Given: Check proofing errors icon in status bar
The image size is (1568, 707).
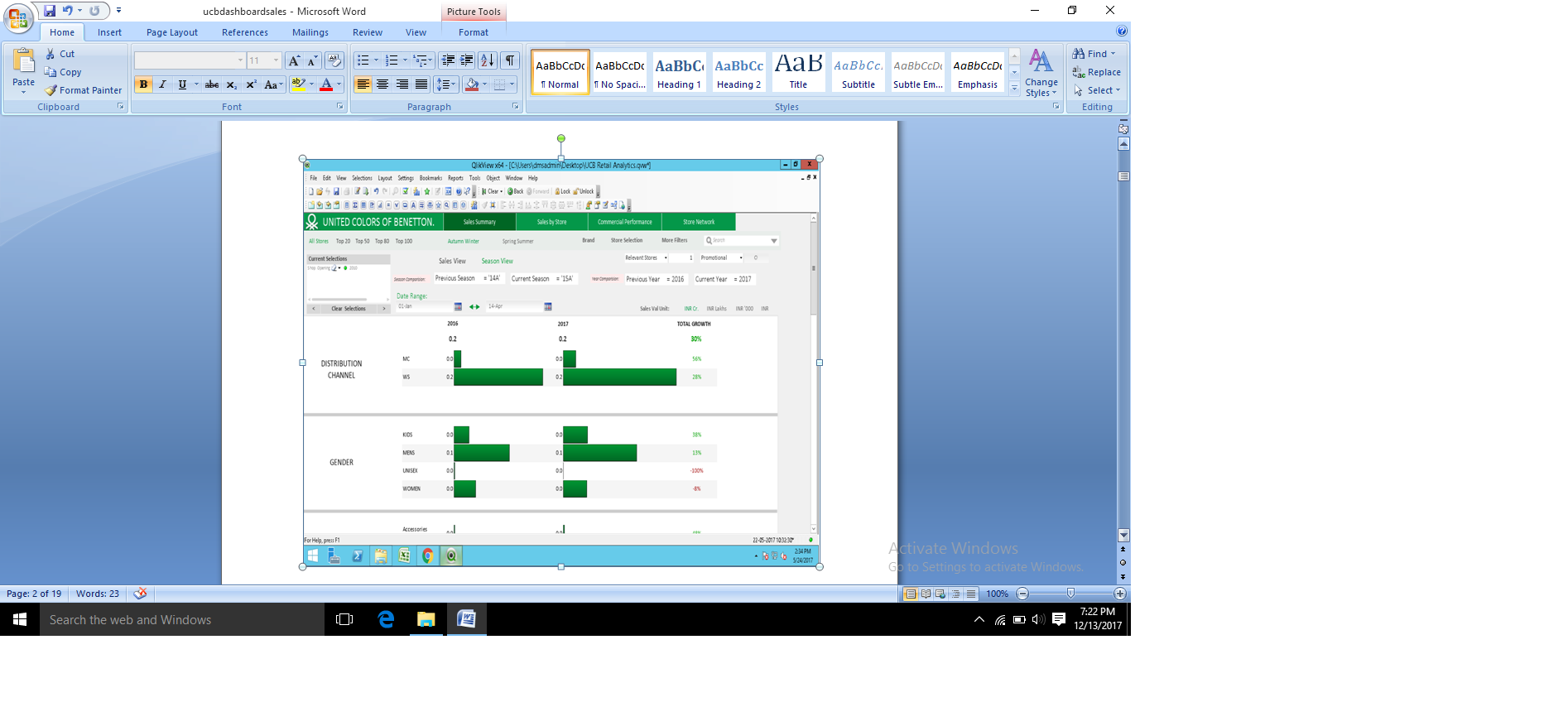Looking at the screenshot, I should pyautogui.click(x=140, y=594).
